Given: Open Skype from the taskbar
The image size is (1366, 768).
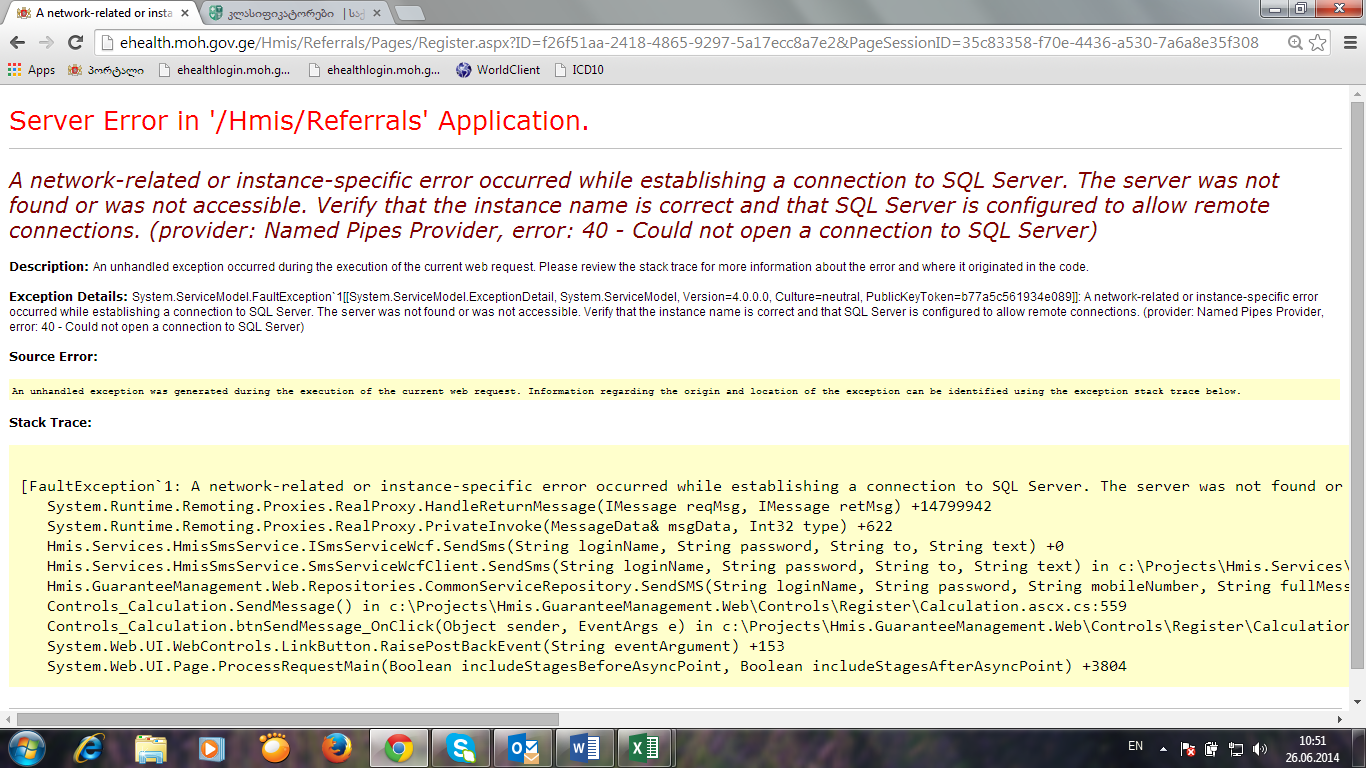Looking at the screenshot, I should coord(461,747).
